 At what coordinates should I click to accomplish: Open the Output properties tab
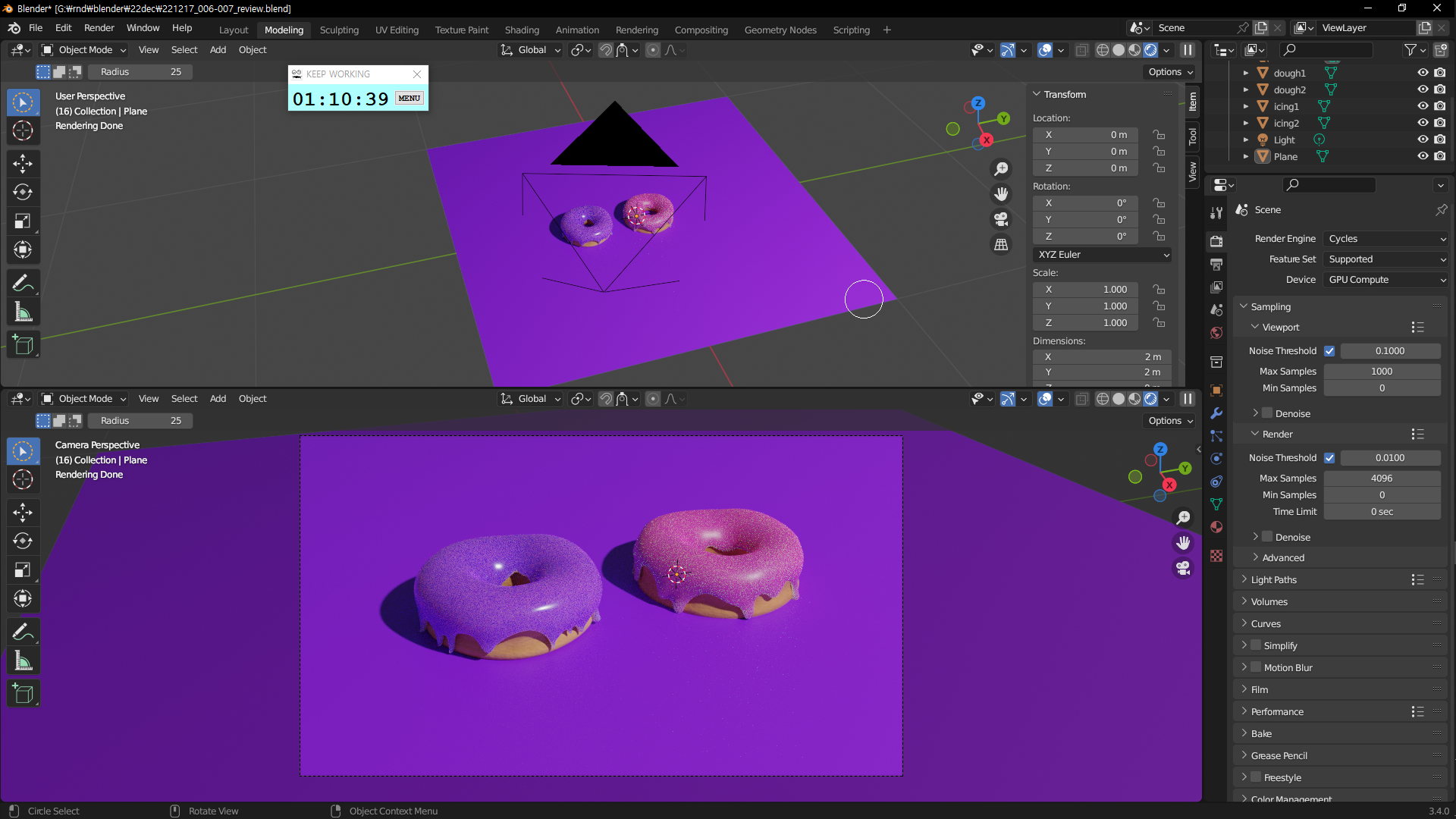(1216, 264)
